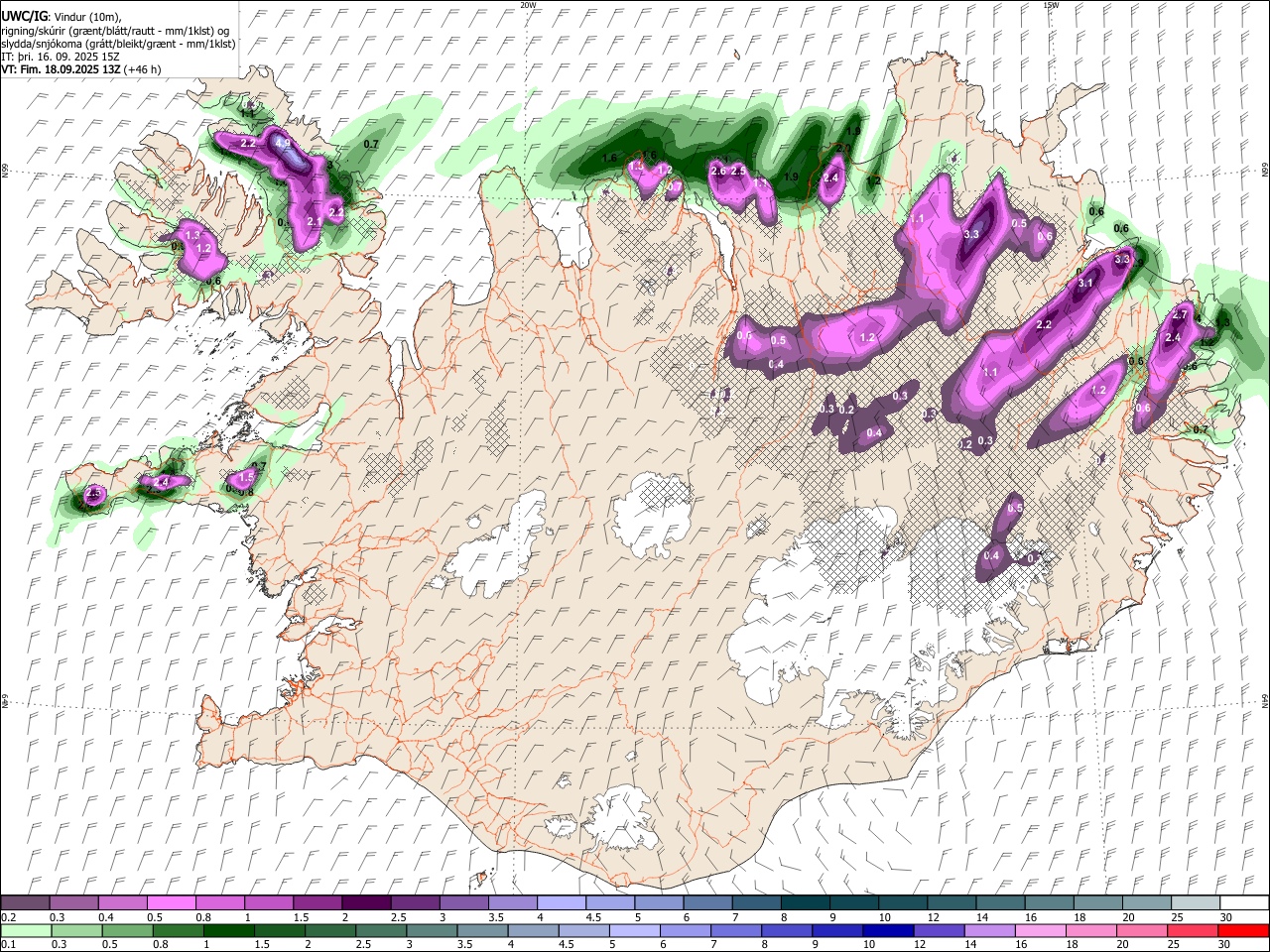The height and width of the screenshot is (952, 1270).
Task: Click the lower legend swatch between 0.1 and 0.3
Action: pyautogui.click(x=25, y=930)
